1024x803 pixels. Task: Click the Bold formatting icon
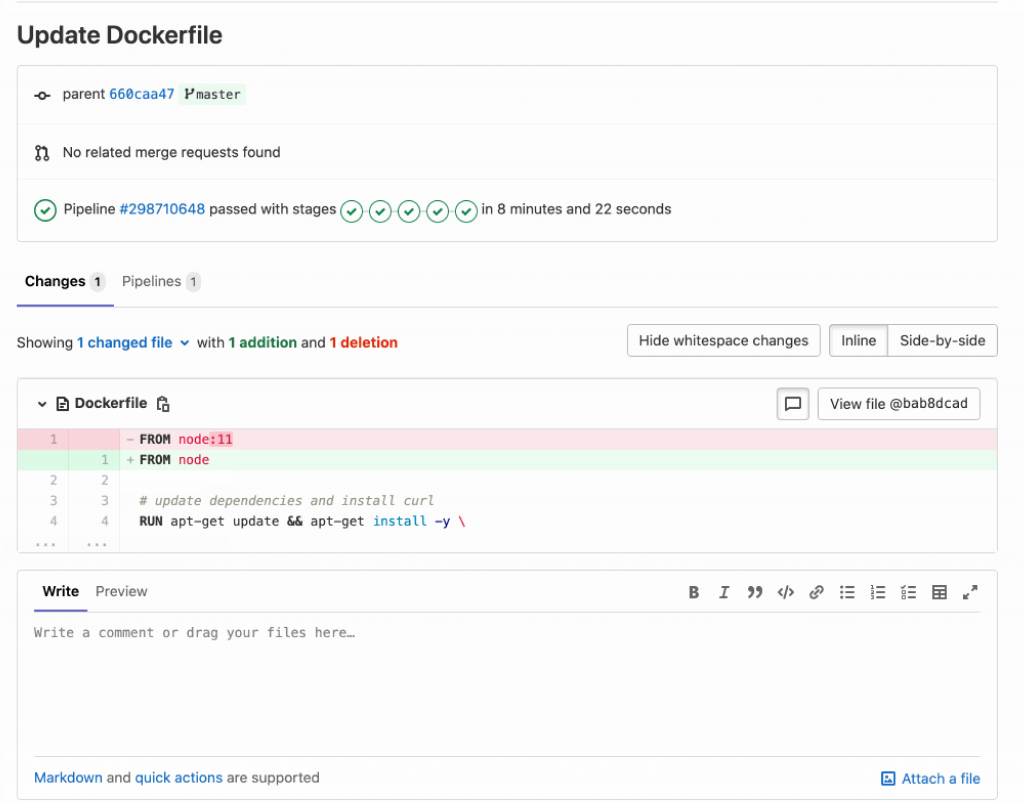pos(694,592)
